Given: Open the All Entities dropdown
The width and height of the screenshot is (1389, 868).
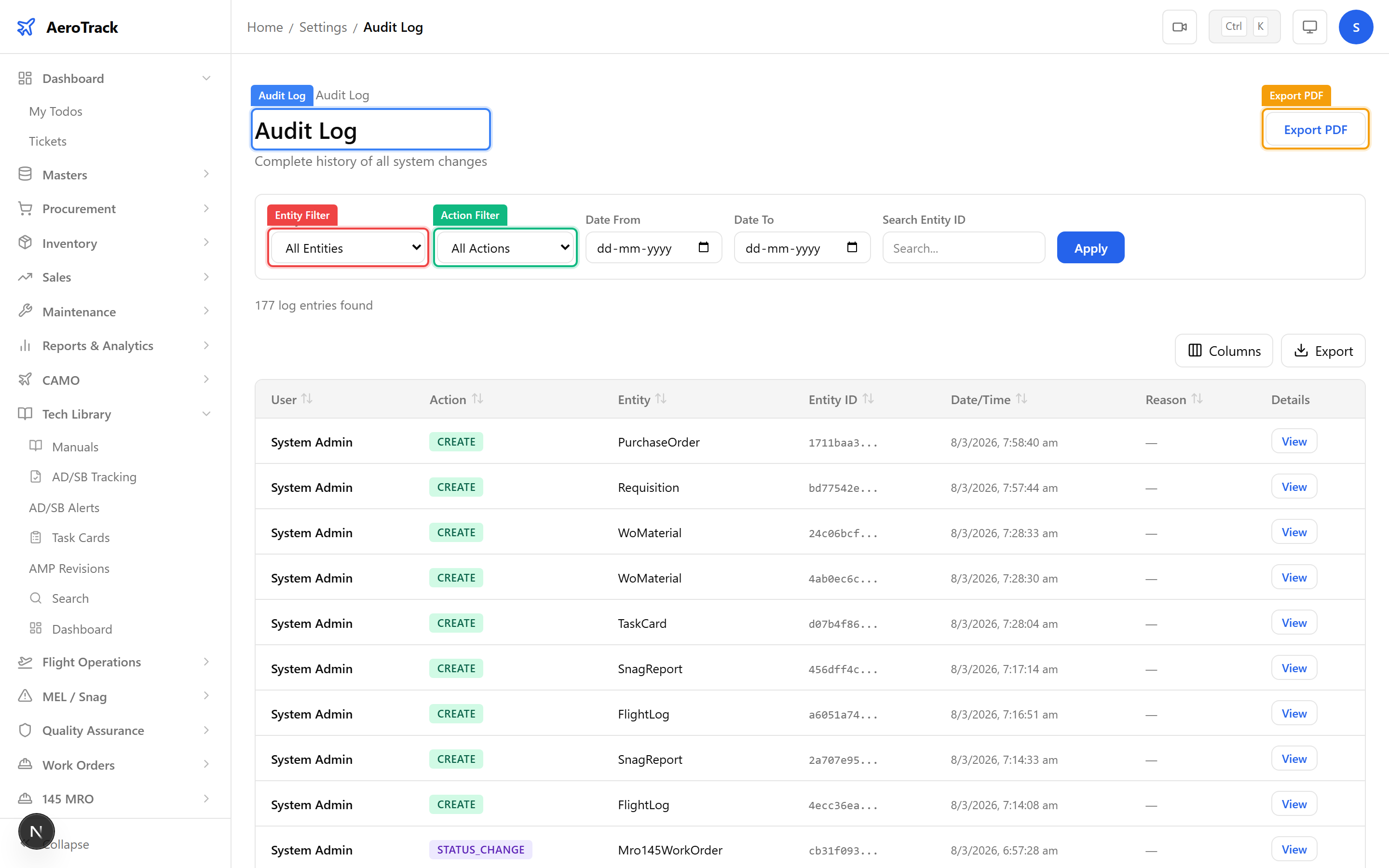Looking at the screenshot, I should 347,247.
